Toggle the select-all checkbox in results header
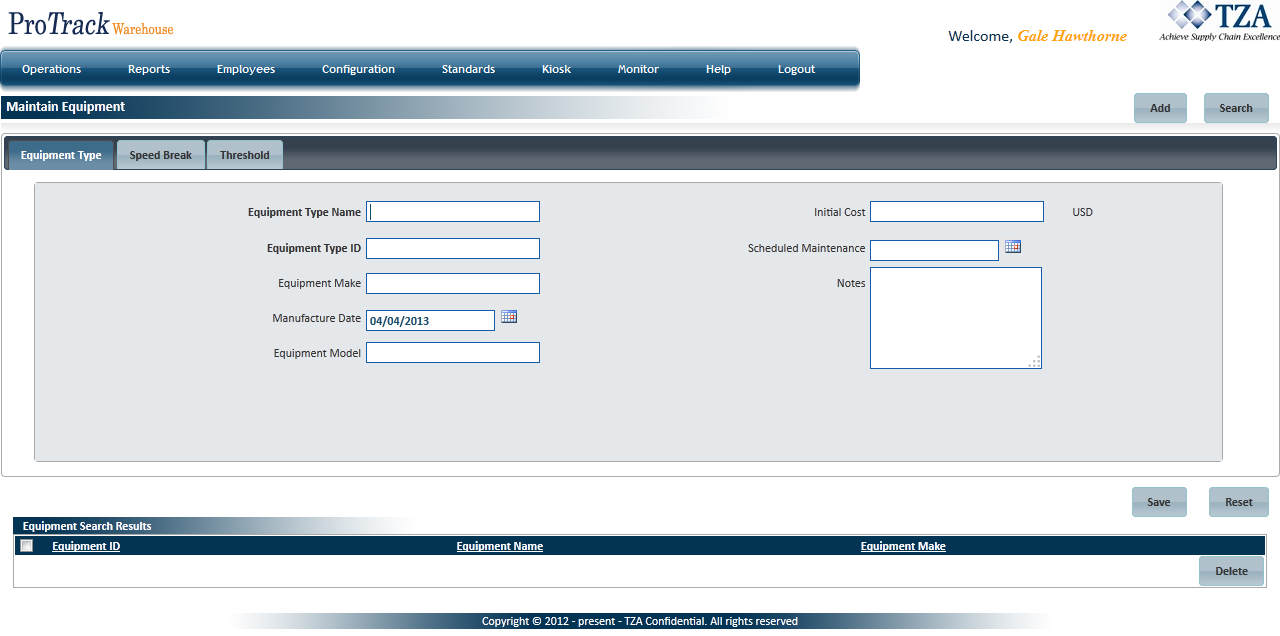Viewport: 1280px width, 636px height. (27, 546)
